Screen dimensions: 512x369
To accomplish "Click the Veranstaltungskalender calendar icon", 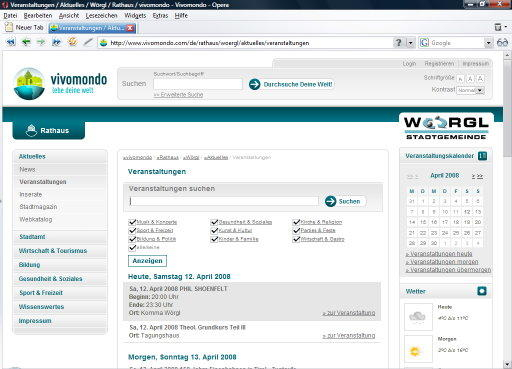I will [482, 156].
